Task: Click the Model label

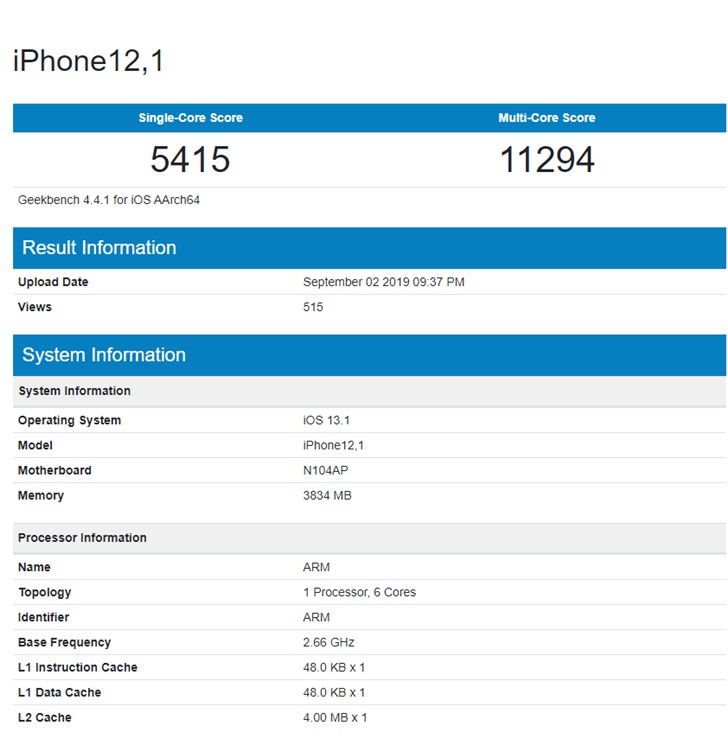Action: tap(35, 445)
